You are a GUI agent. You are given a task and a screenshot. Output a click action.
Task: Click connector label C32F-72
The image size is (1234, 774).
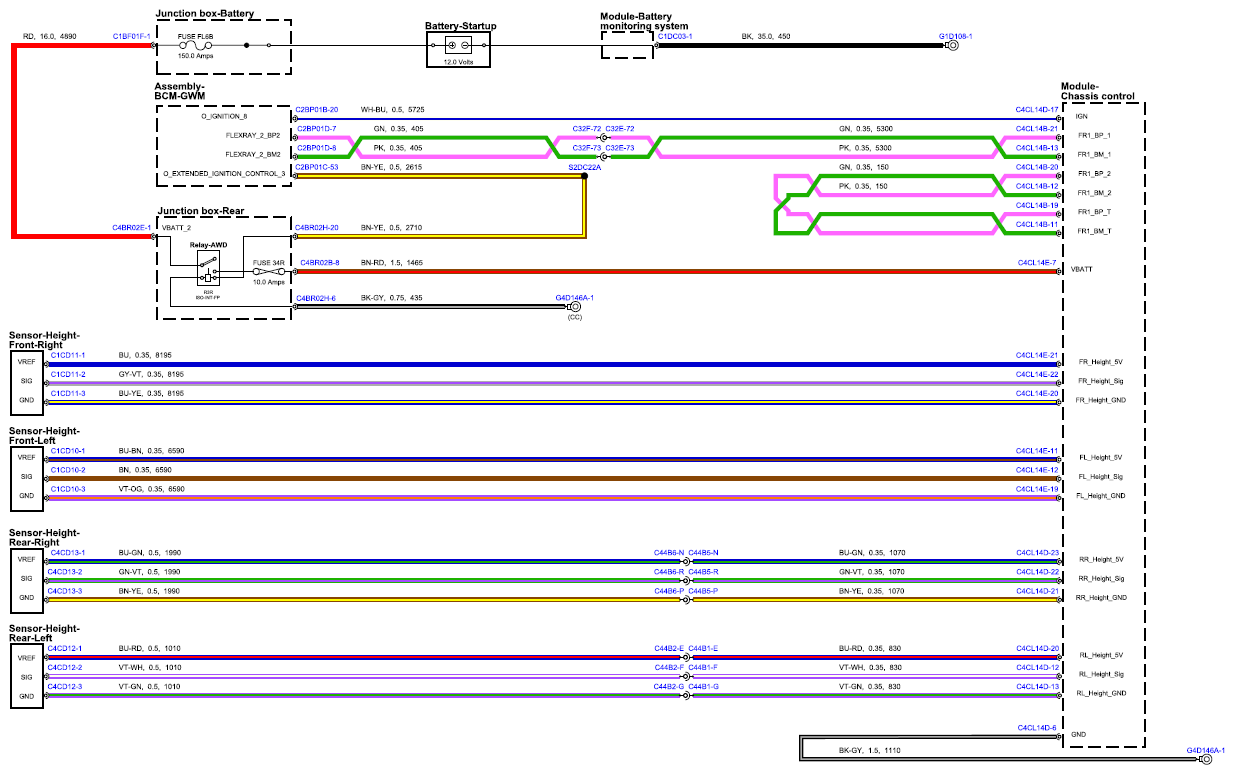pos(587,129)
